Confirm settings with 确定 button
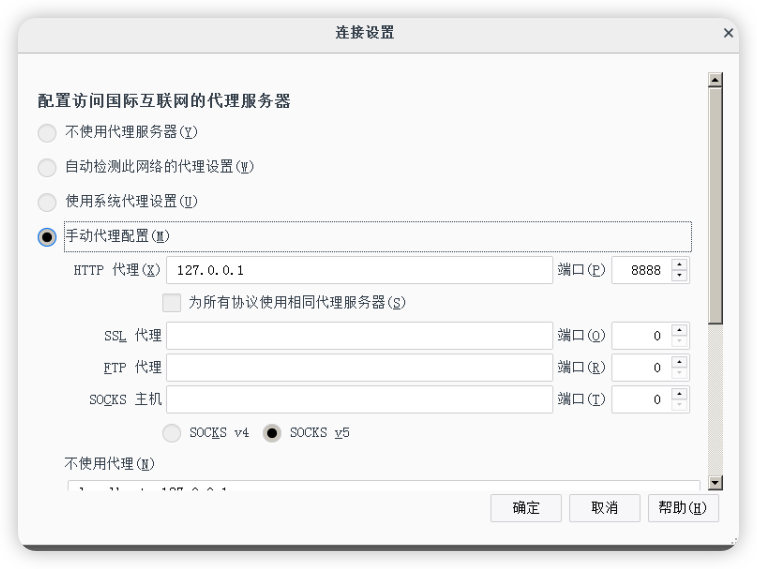 pos(526,508)
